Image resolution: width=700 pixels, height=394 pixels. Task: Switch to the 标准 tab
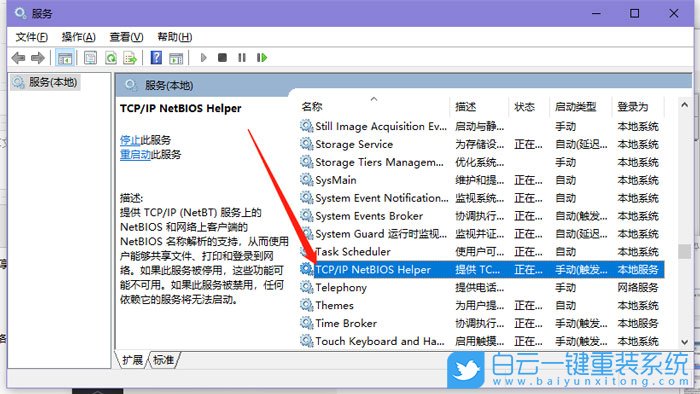pos(163,360)
